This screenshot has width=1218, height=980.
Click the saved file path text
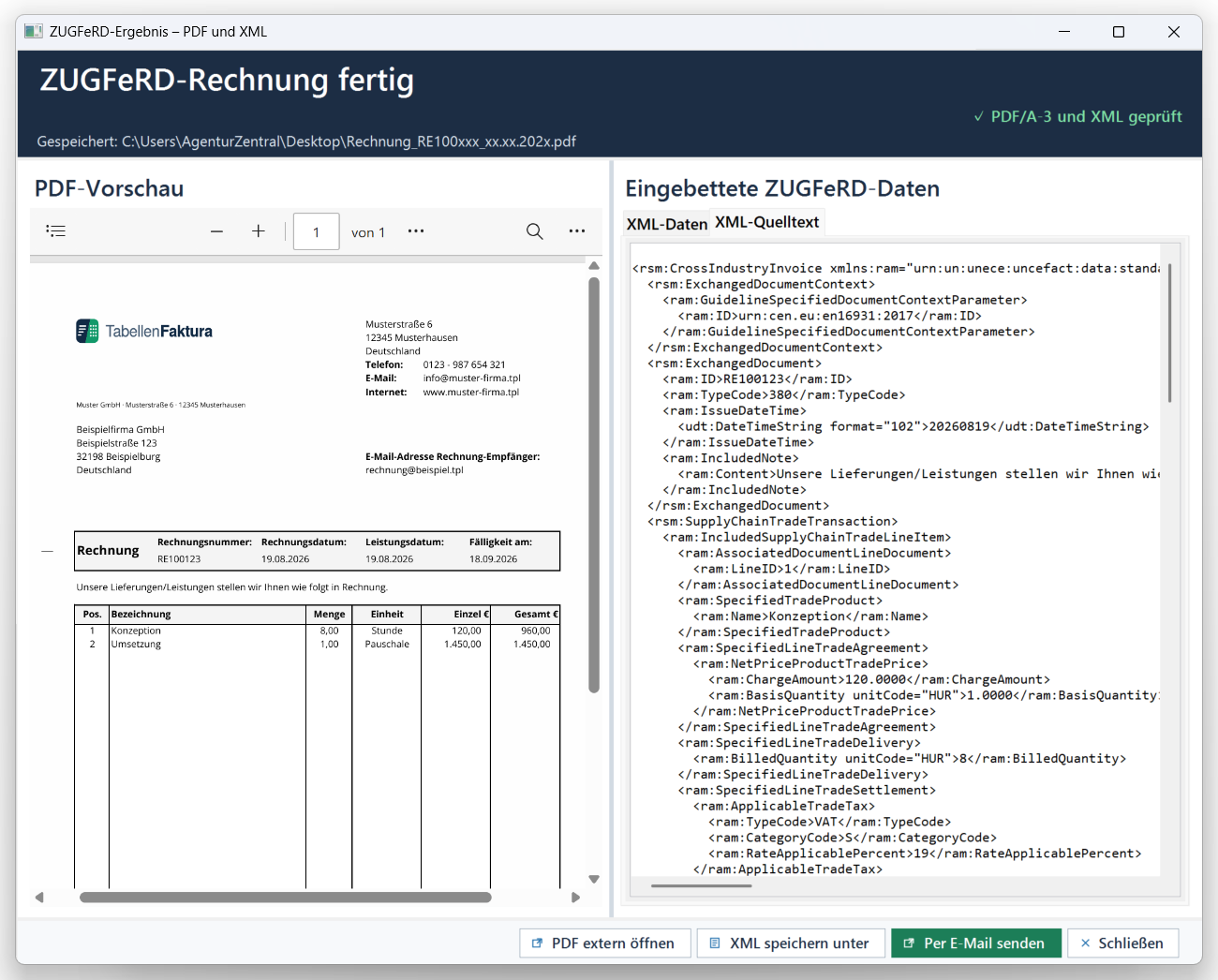pyautogui.click(x=306, y=141)
